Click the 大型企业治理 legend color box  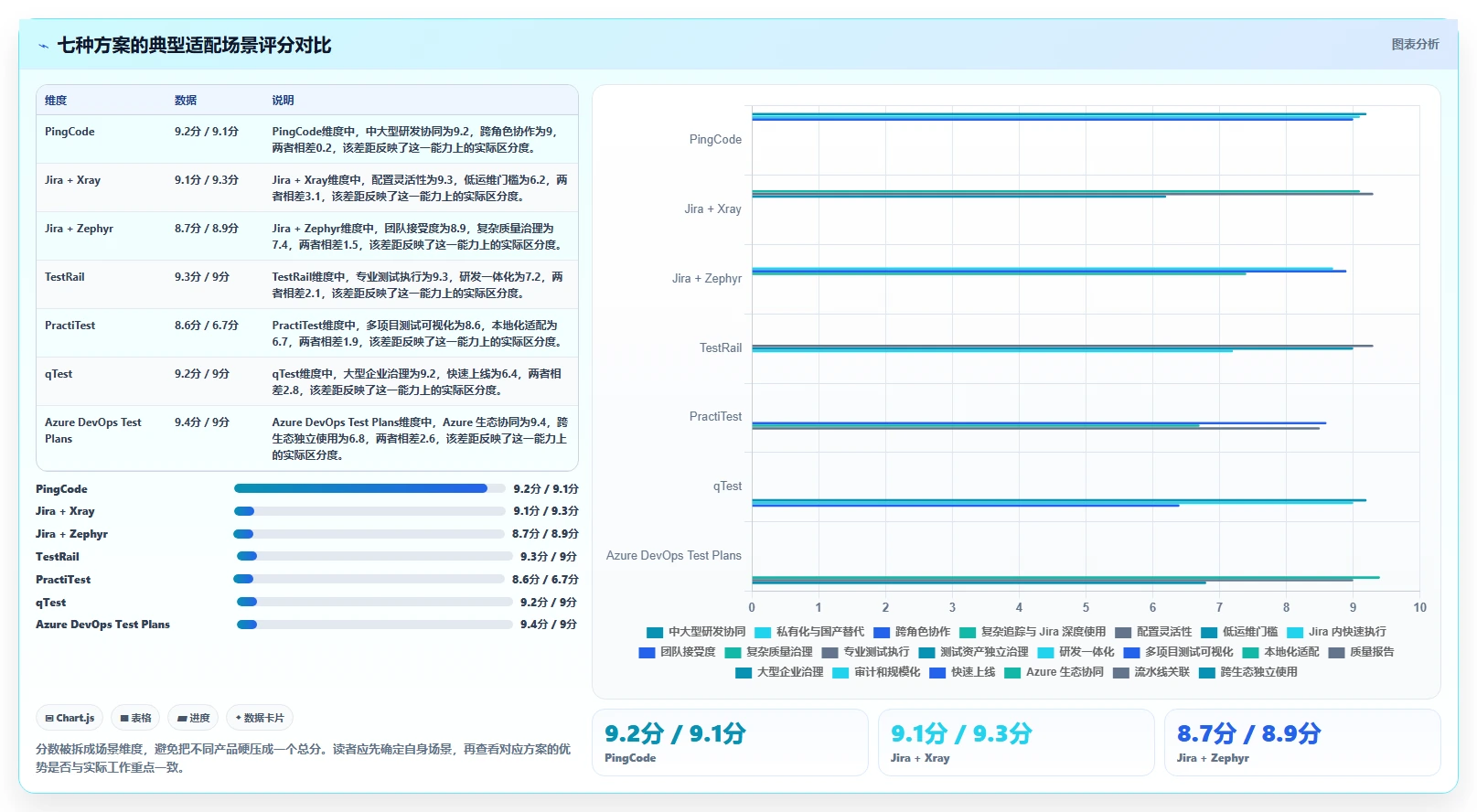pos(744,673)
